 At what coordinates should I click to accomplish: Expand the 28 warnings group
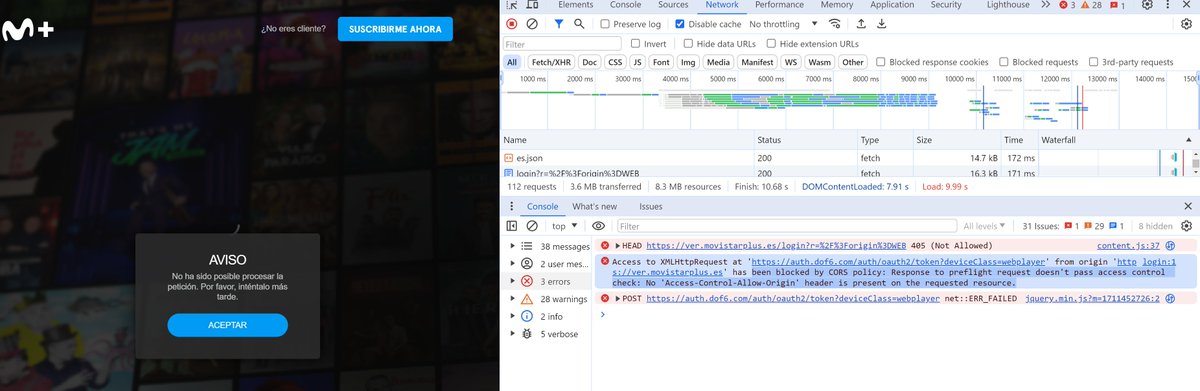513,299
